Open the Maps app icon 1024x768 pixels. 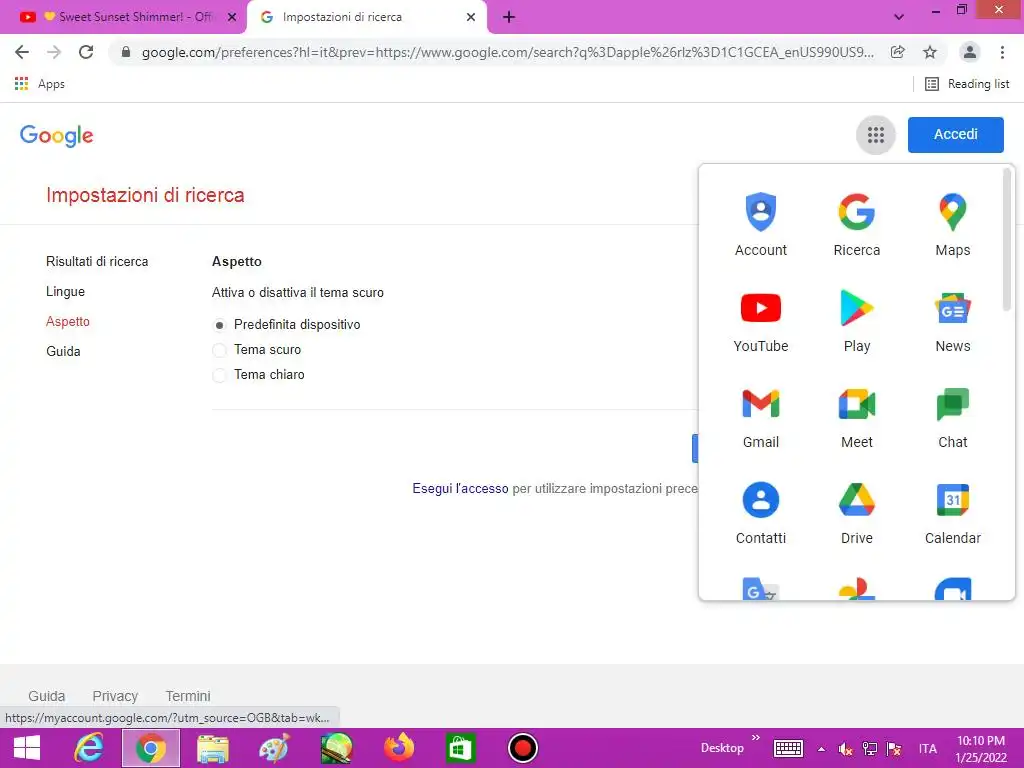pyautogui.click(x=953, y=224)
